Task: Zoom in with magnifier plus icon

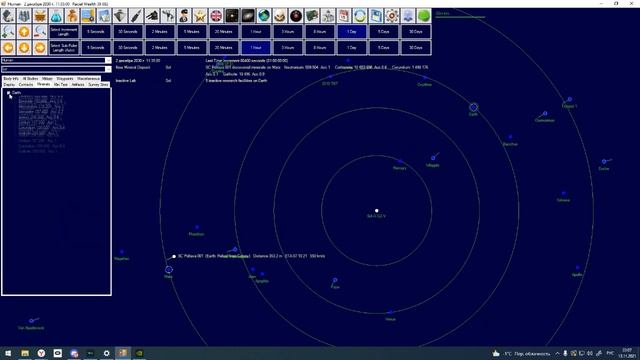Action: coord(8,31)
